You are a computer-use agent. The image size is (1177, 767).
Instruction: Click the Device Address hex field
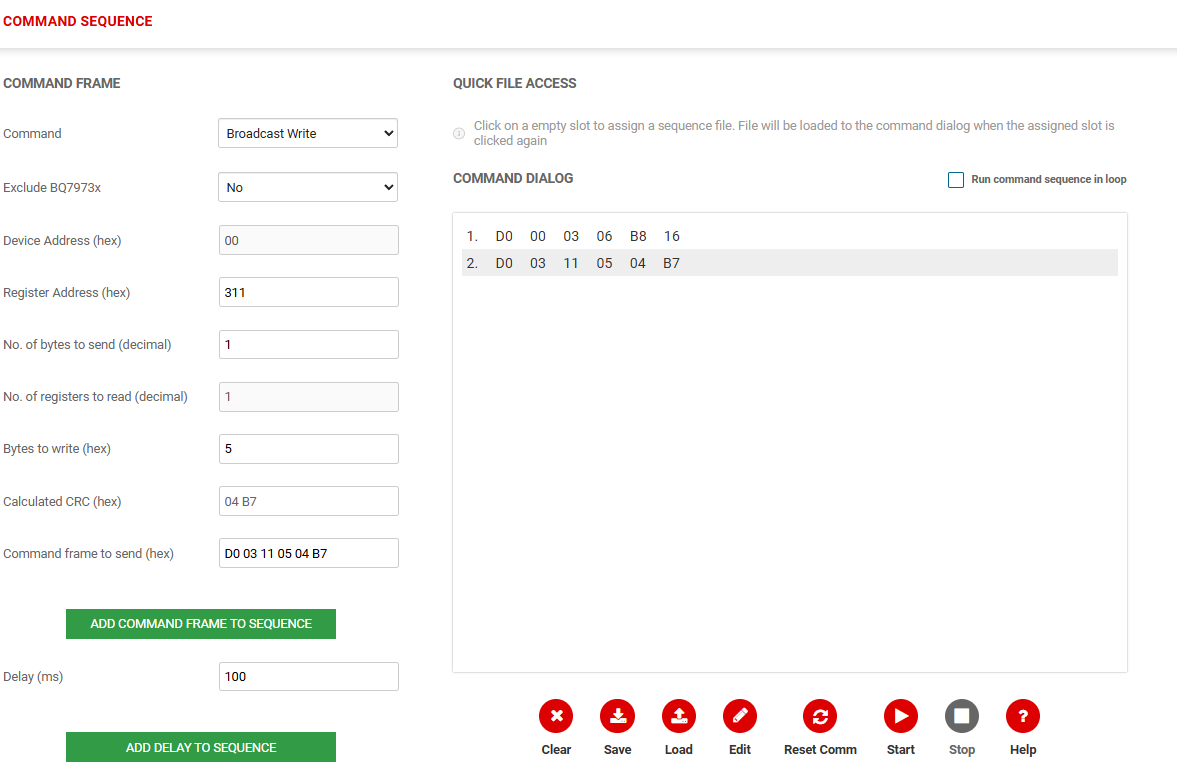309,240
